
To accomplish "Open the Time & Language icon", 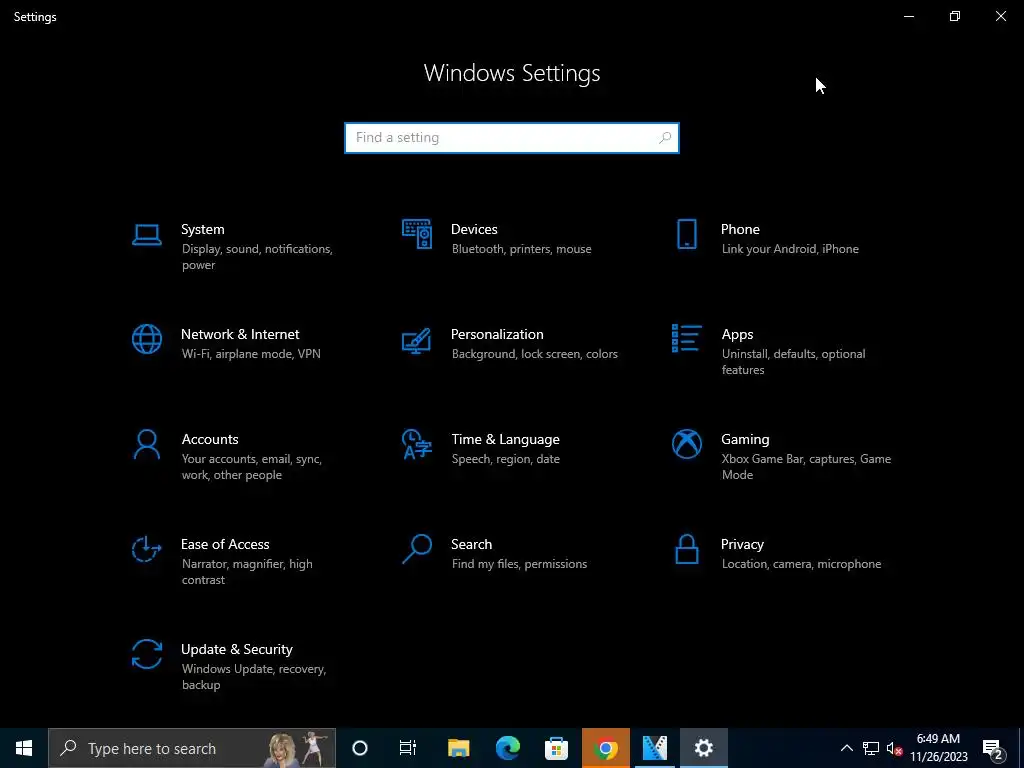I will point(417,444).
